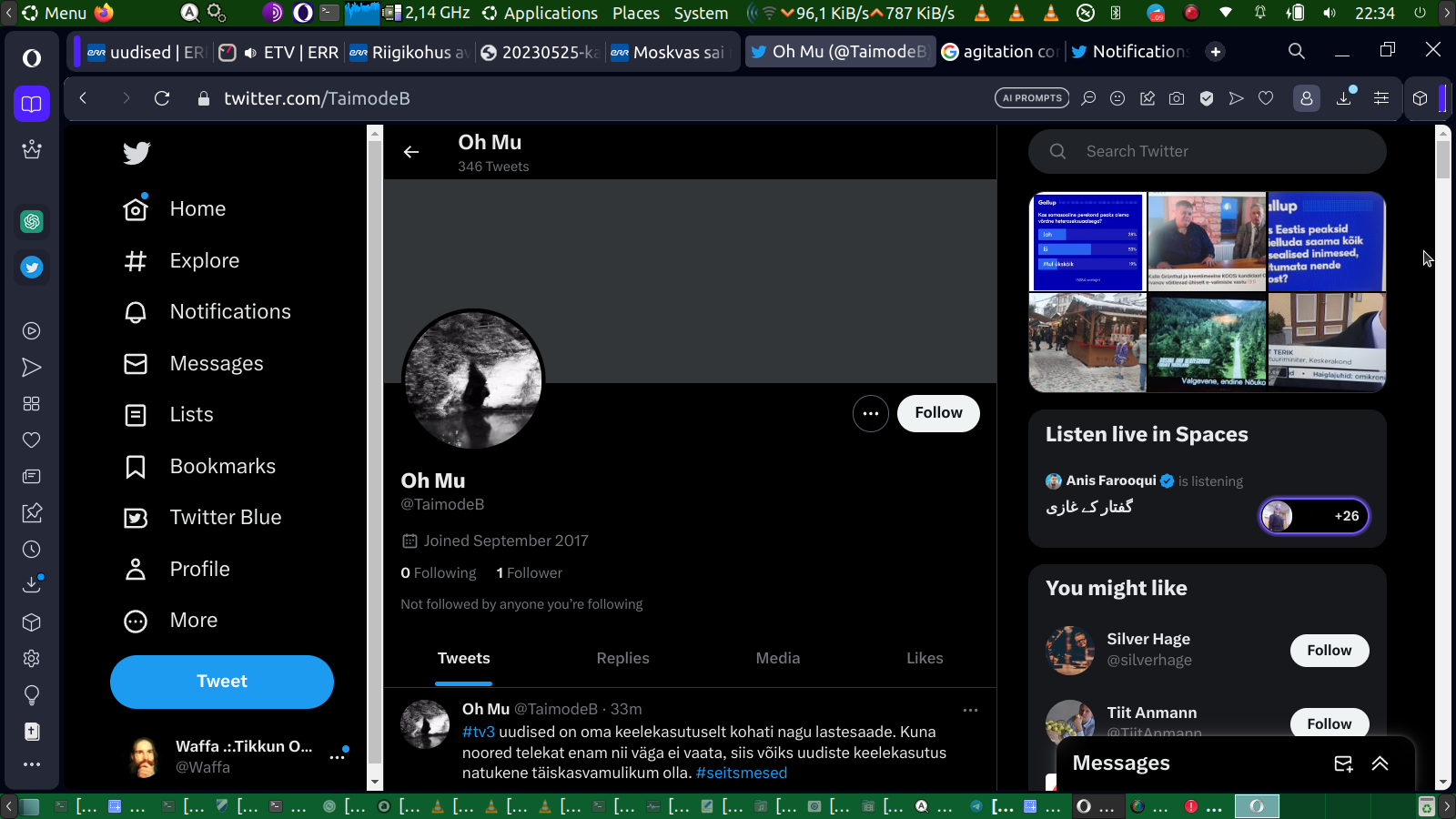1456x819 pixels.
Task: Switch to the Media tab
Action: pyautogui.click(x=778, y=658)
